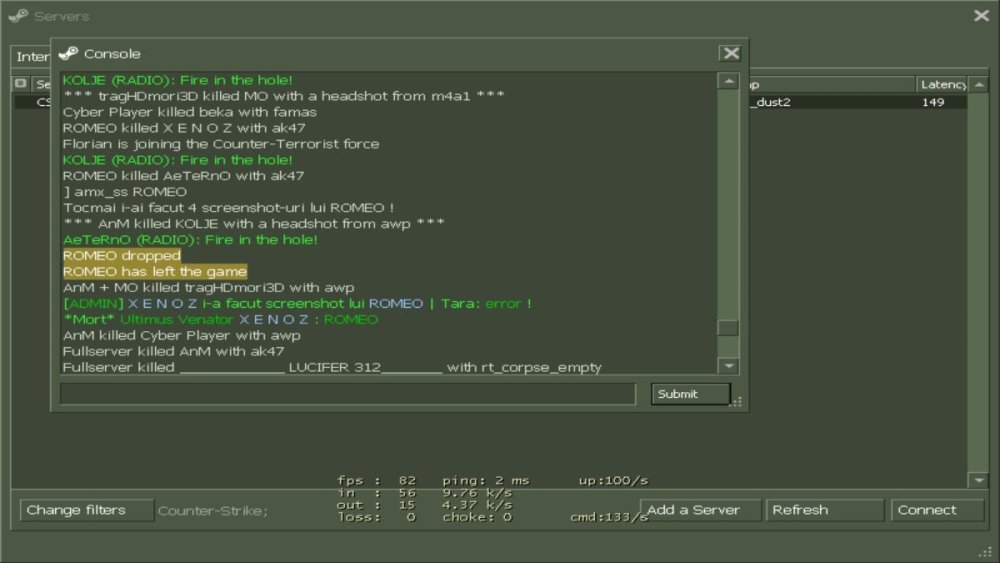The image size is (1000, 563).
Task: Click the line 'Cyber Player killed beka with famas'
Action: click(x=190, y=112)
